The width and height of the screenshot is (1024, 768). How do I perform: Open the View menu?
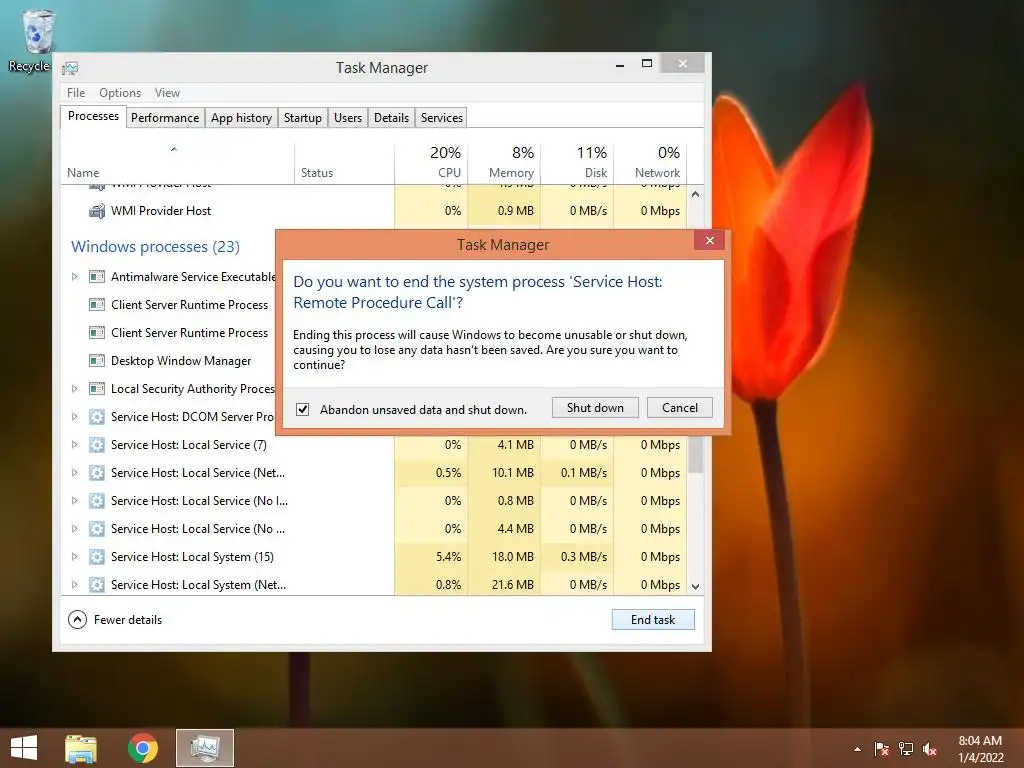[167, 93]
